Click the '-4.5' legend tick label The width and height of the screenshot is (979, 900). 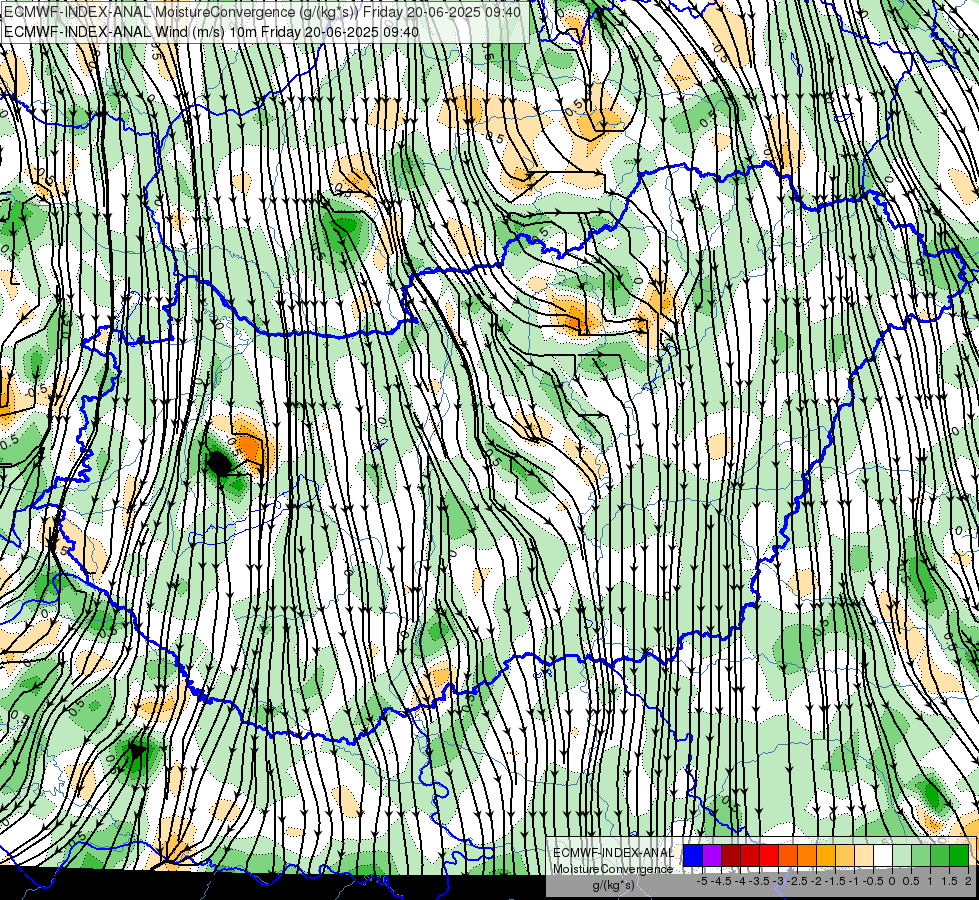click(x=721, y=881)
